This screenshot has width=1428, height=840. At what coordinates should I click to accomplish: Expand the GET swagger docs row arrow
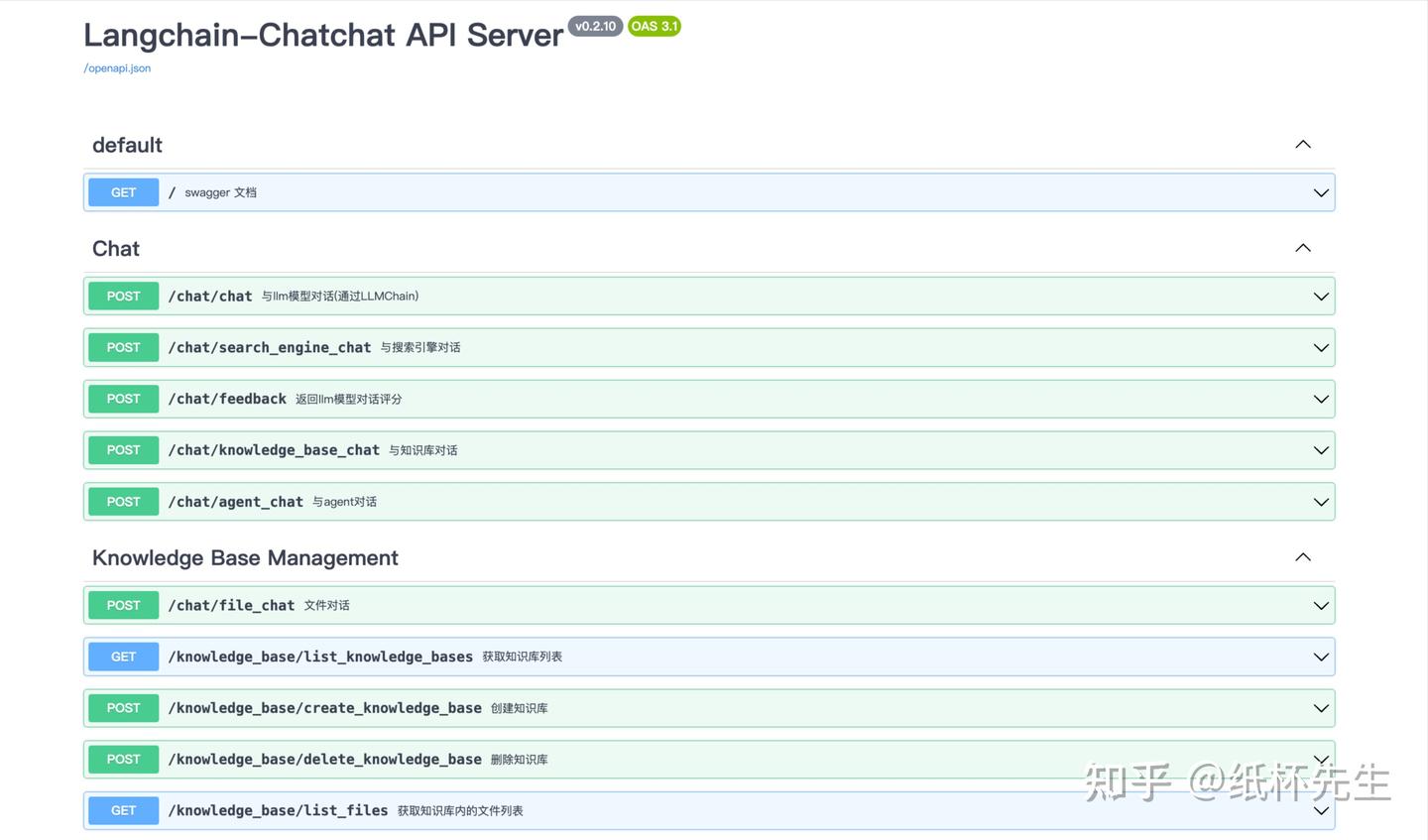(x=1321, y=192)
